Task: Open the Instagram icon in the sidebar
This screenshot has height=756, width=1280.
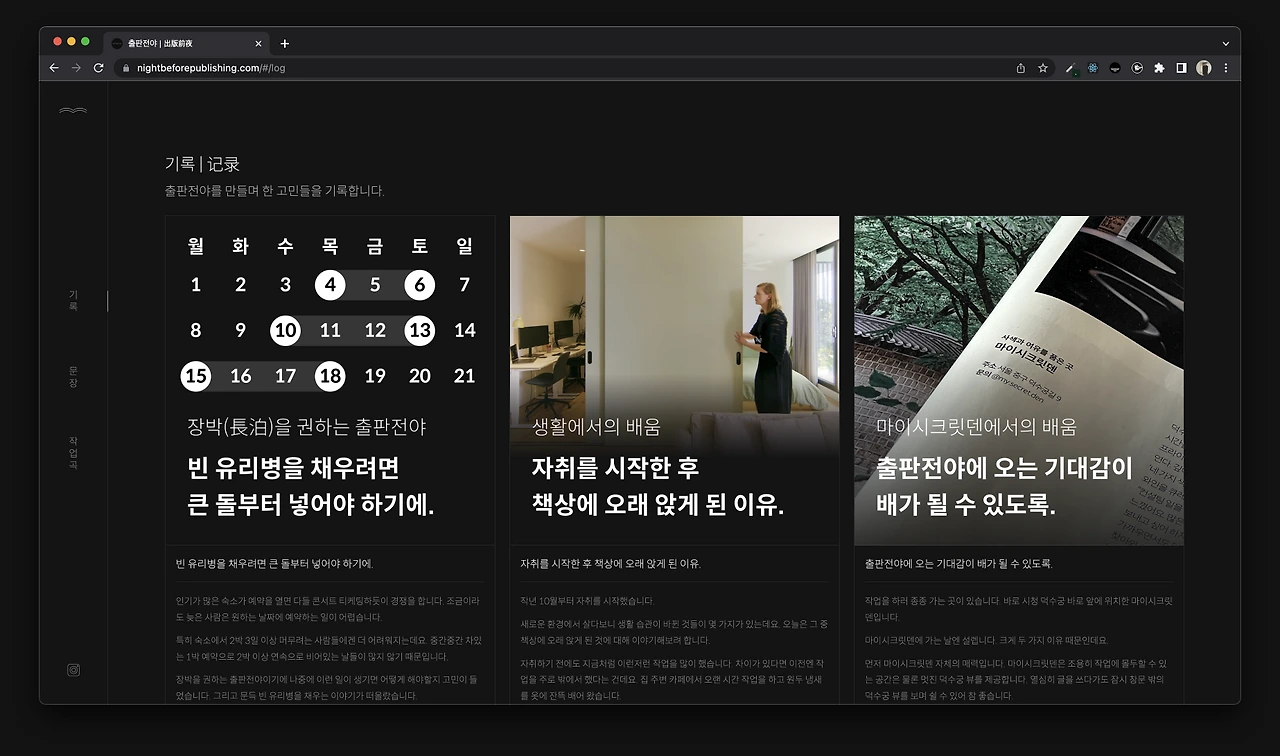Action: [x=73, y=670]
